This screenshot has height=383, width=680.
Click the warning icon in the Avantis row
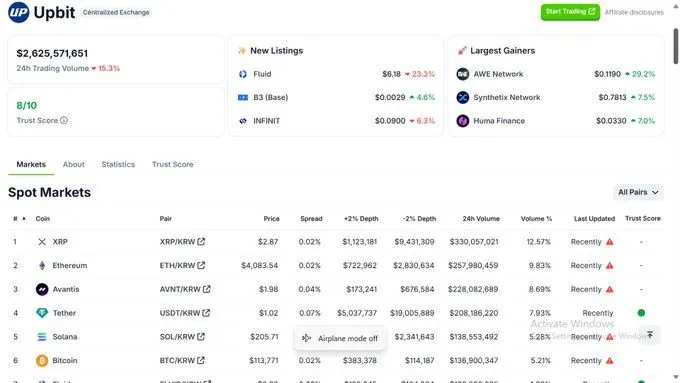point(609,289)
